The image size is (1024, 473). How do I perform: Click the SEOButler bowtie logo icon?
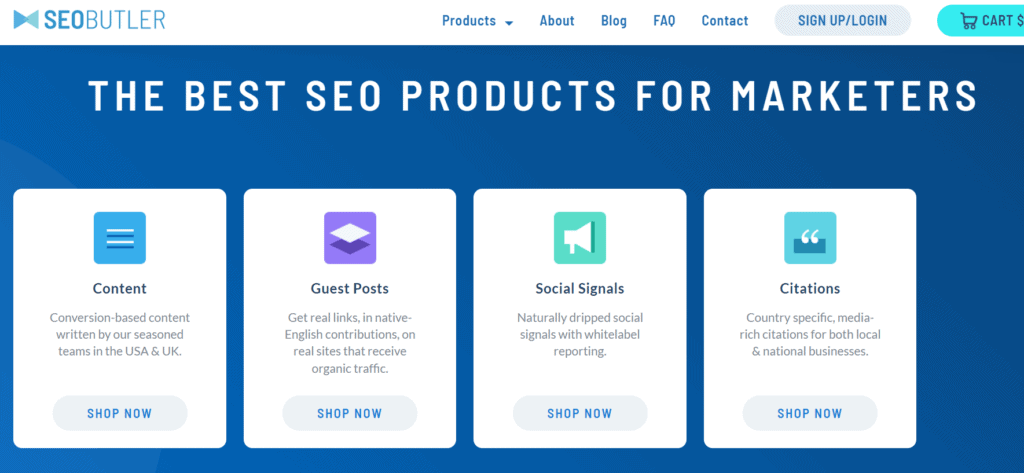coord(26,20)
